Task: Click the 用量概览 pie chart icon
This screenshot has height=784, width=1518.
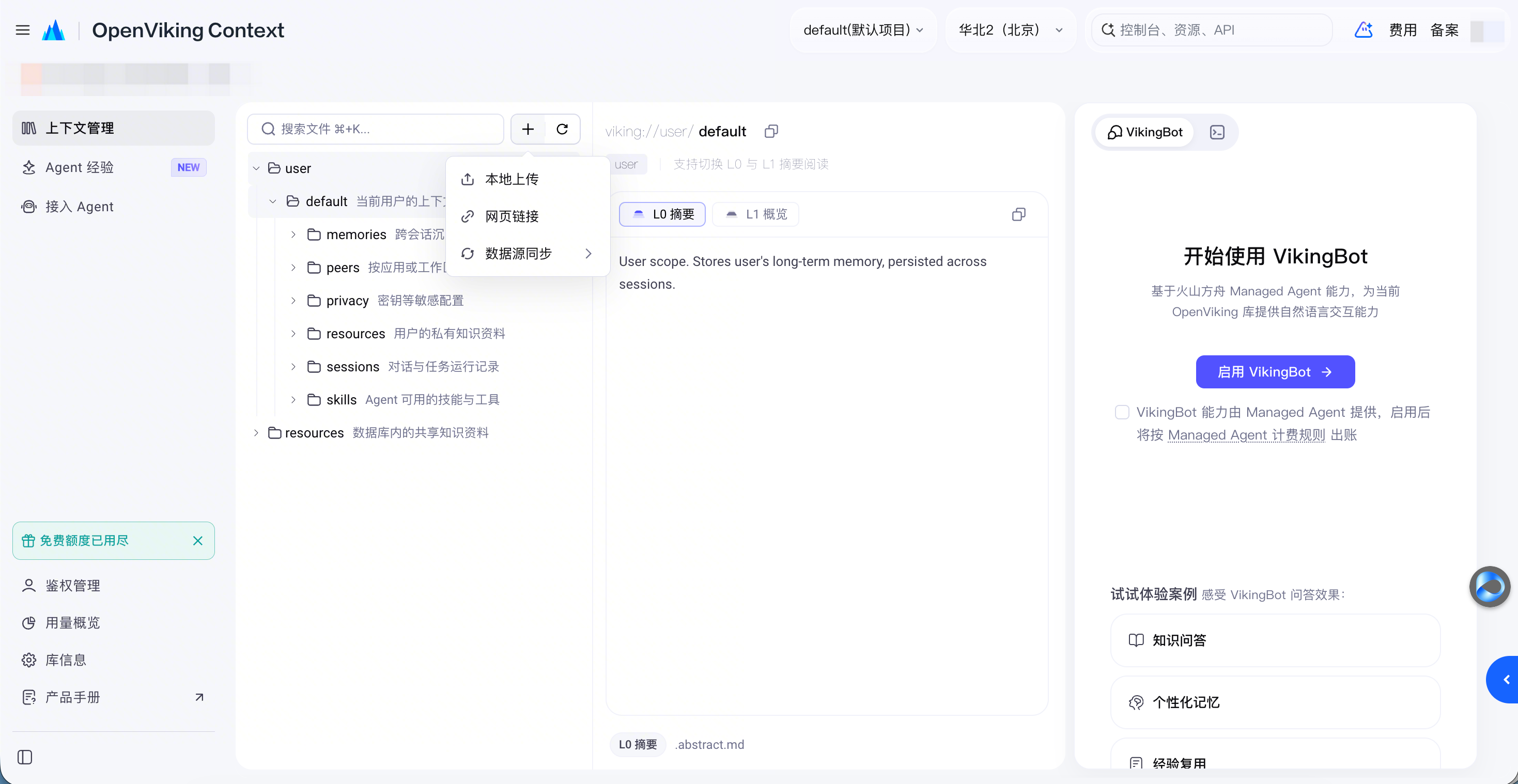Action: coord(28,623)
